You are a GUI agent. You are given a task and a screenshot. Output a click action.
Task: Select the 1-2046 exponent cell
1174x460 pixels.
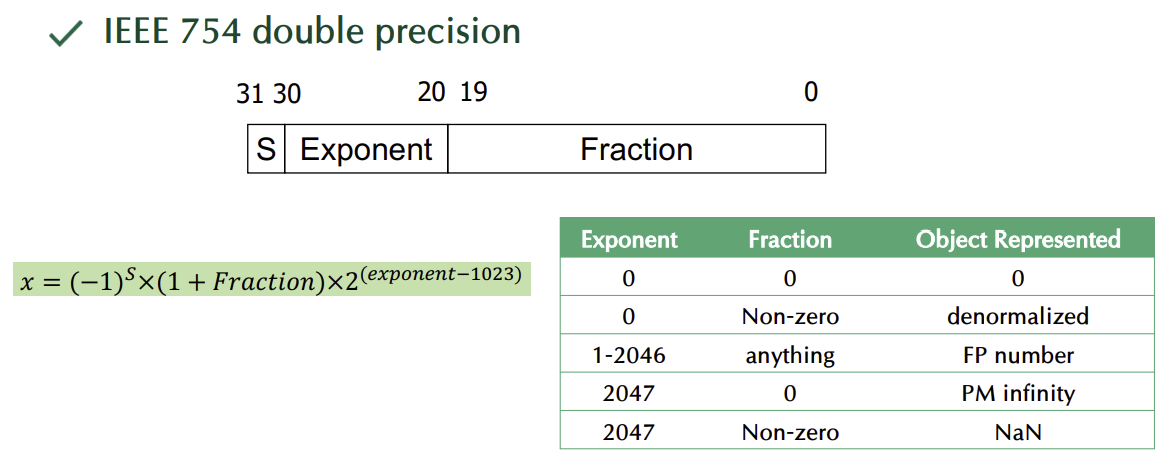coord(629,355)
